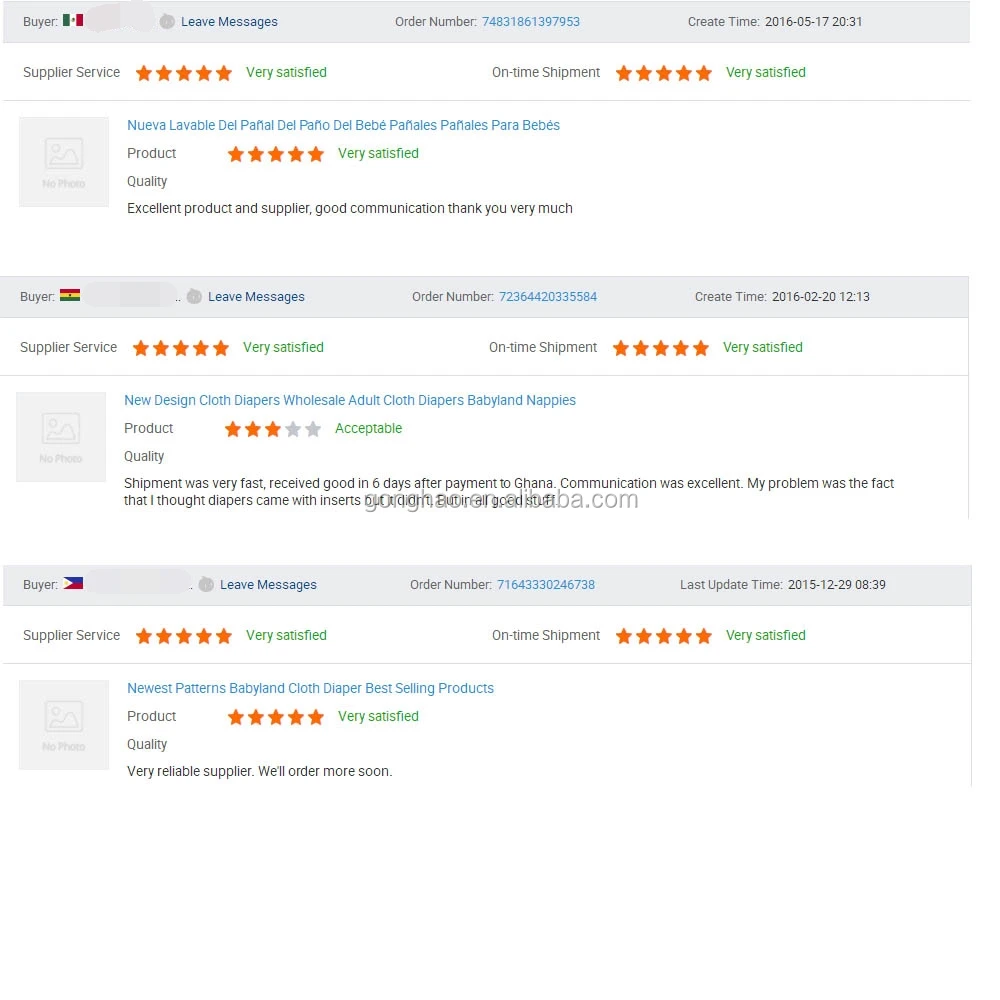Click No Photo thumbnail of Nueva Lavable product
The image size is (1000, 1000).
click(64, 161)
